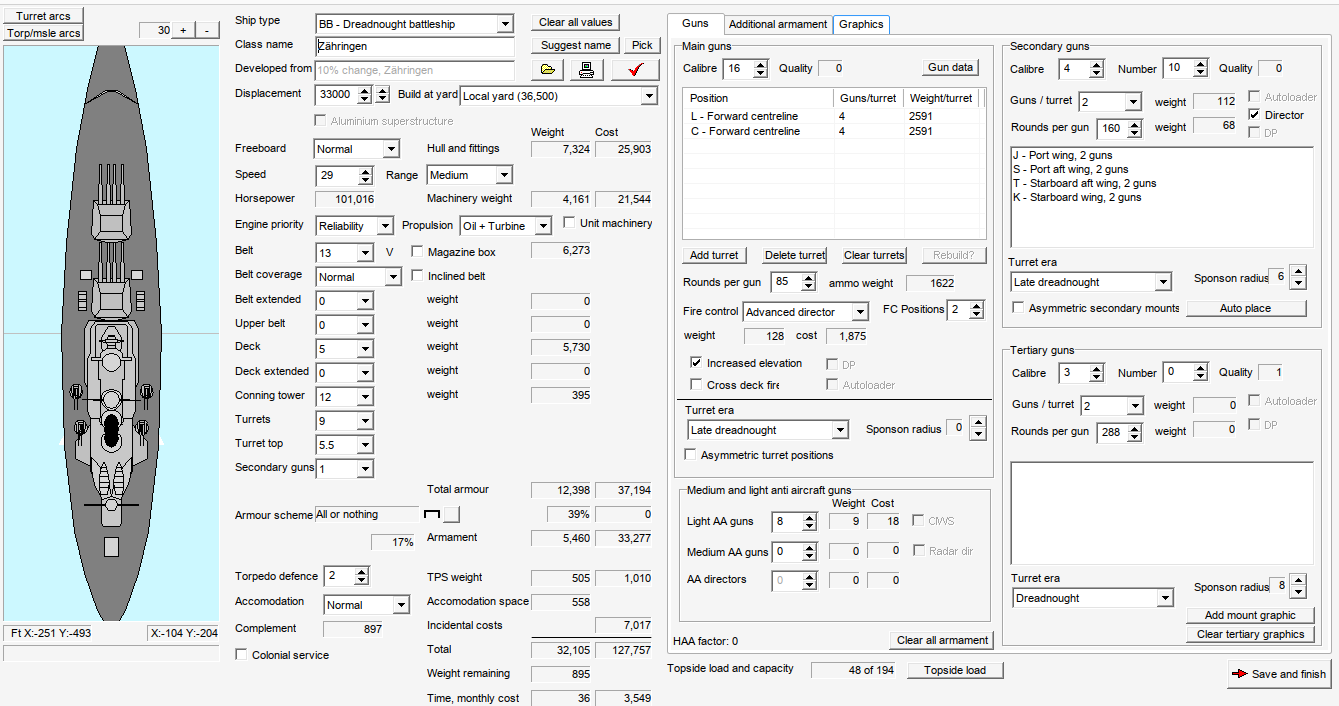
Task: Switch to the Graphics tab
Action: point(861,24)
